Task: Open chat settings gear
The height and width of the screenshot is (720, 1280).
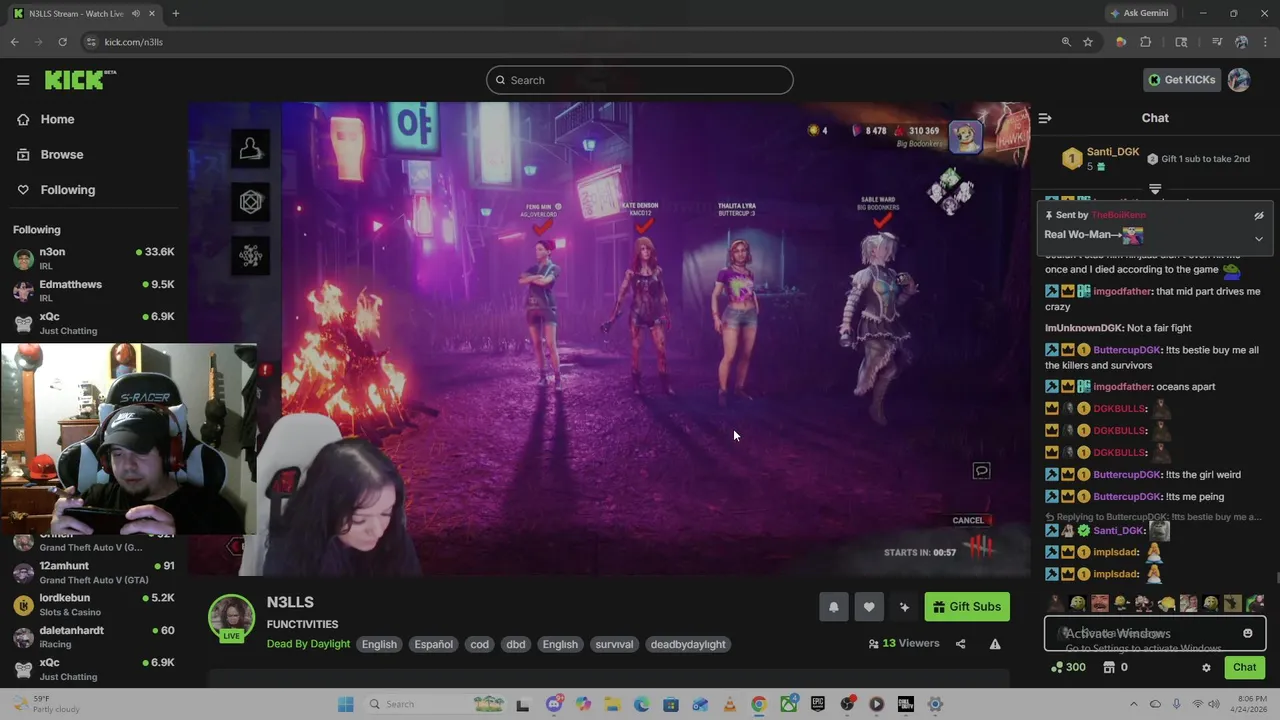Action: pyautogui.click(x=1206, y=667)
